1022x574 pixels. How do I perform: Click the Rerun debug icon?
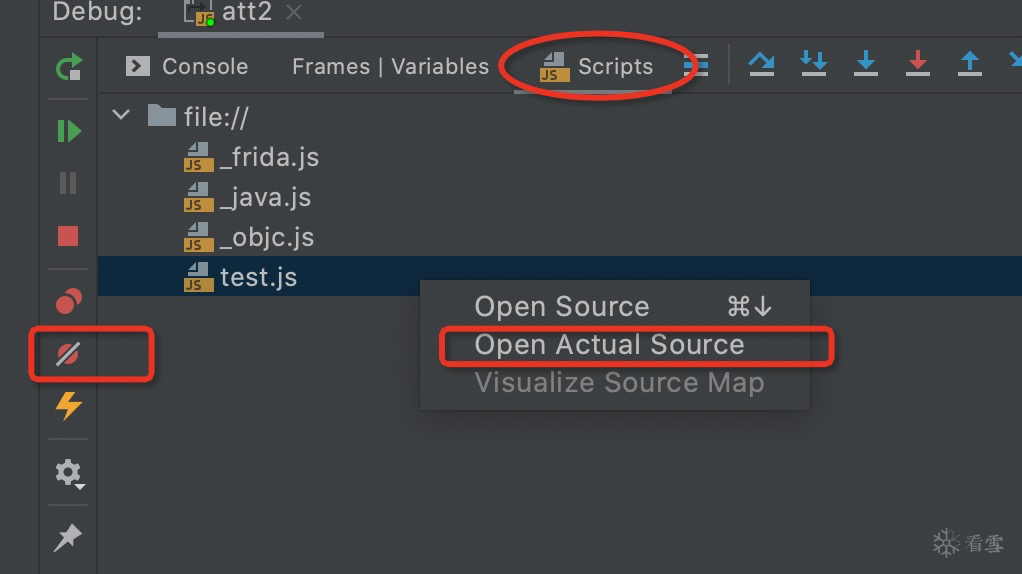coord(68,67)
